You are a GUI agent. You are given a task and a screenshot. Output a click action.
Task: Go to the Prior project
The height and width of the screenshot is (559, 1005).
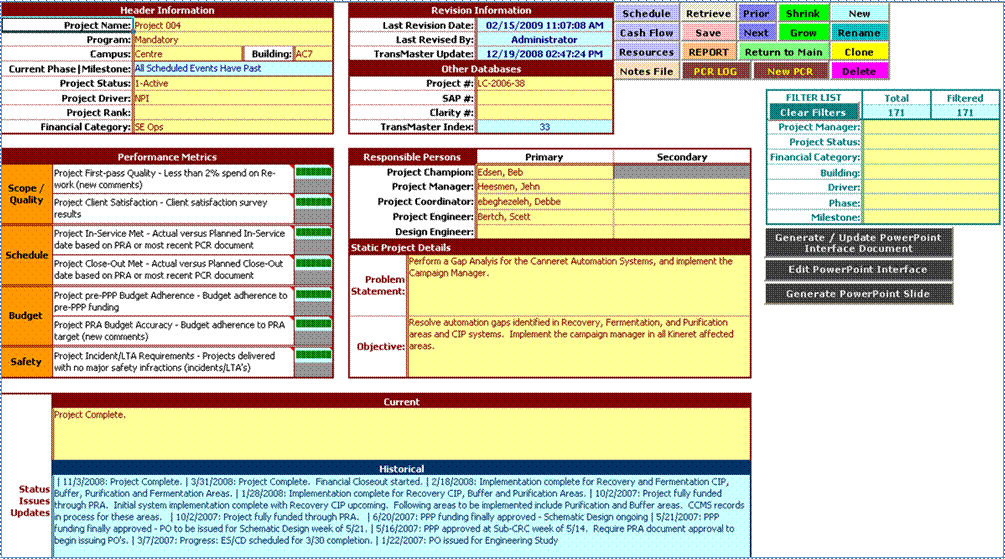coord(756,13)
